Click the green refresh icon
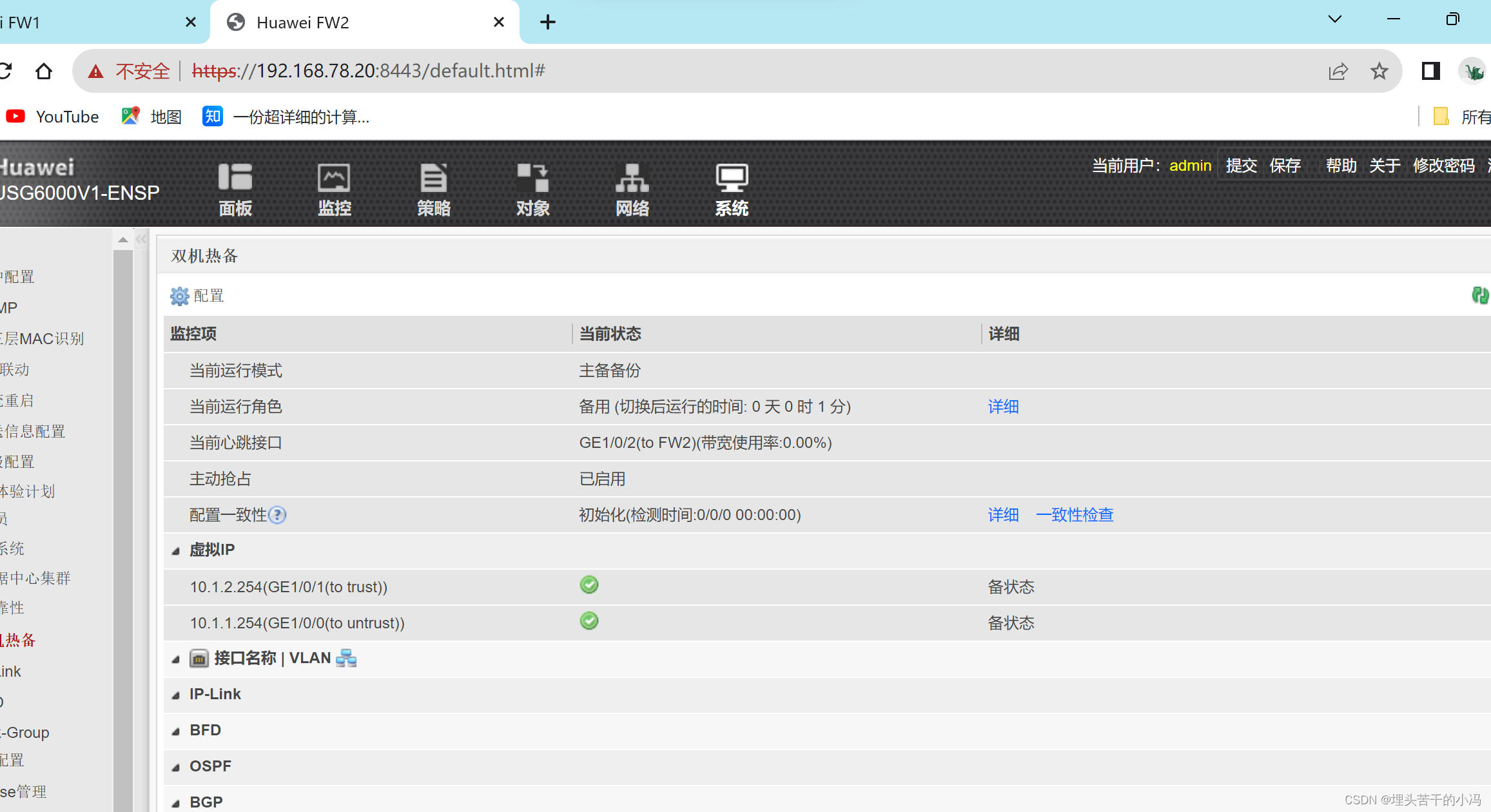Screen dimensions: 1491x812 (x=1479, y=296)
